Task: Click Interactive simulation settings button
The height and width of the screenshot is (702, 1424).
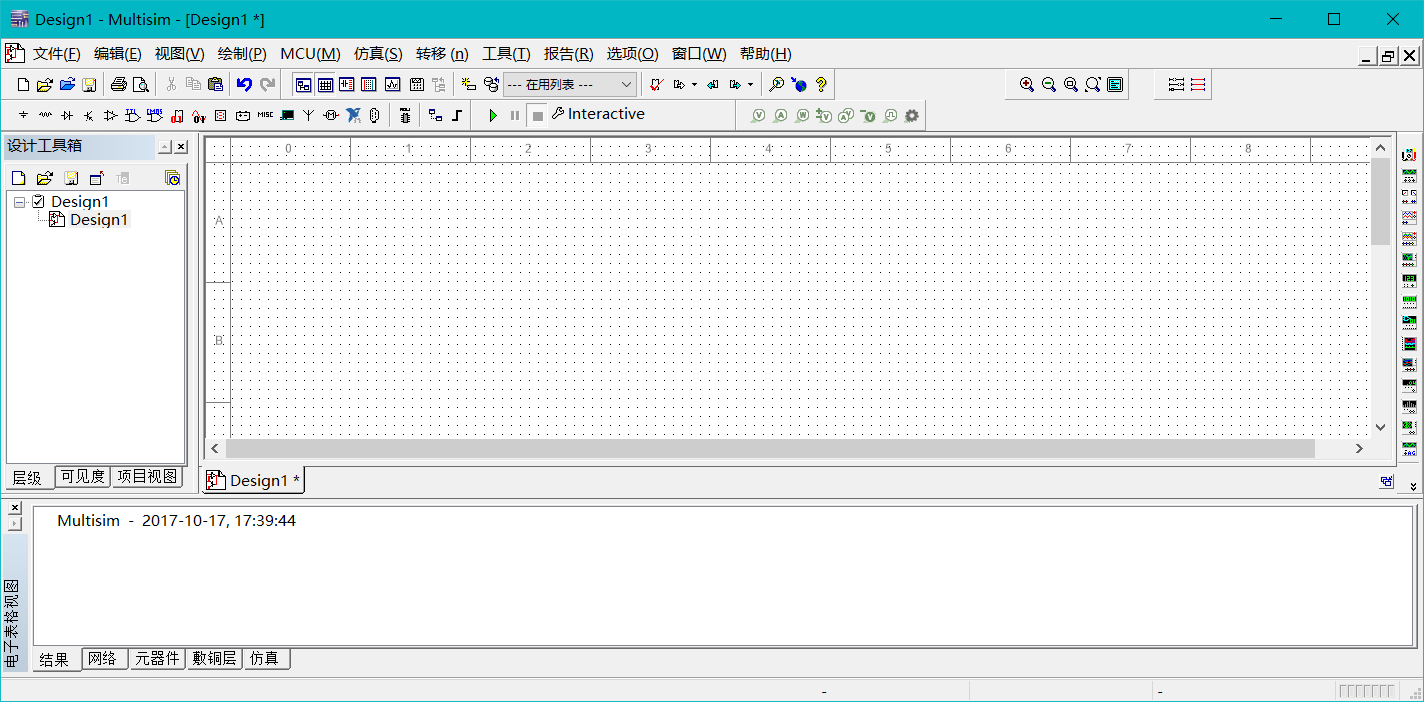Action: click(x=597, y=114)
